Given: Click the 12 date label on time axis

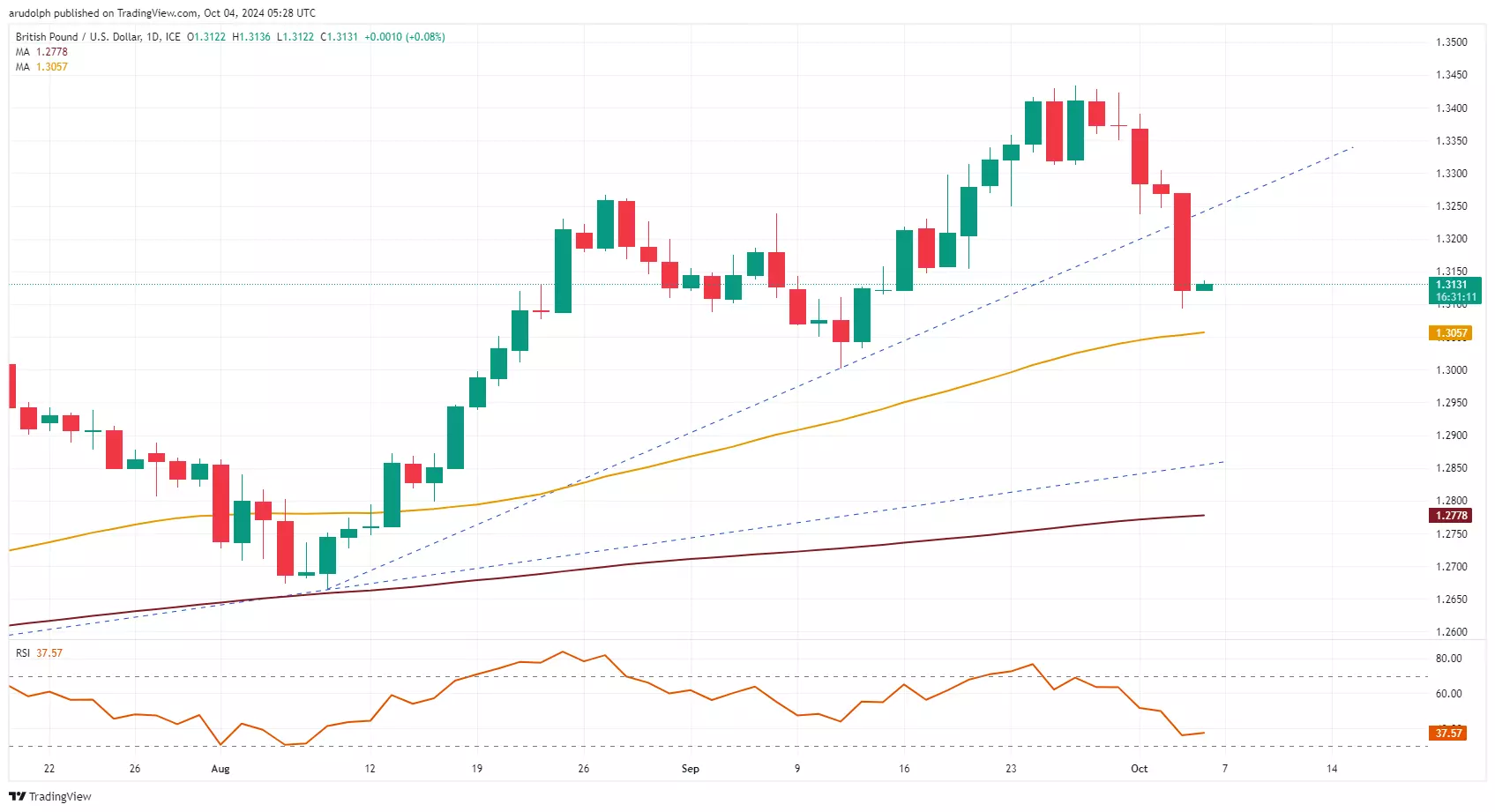Looking at the screenshot, I should (370, 769).
